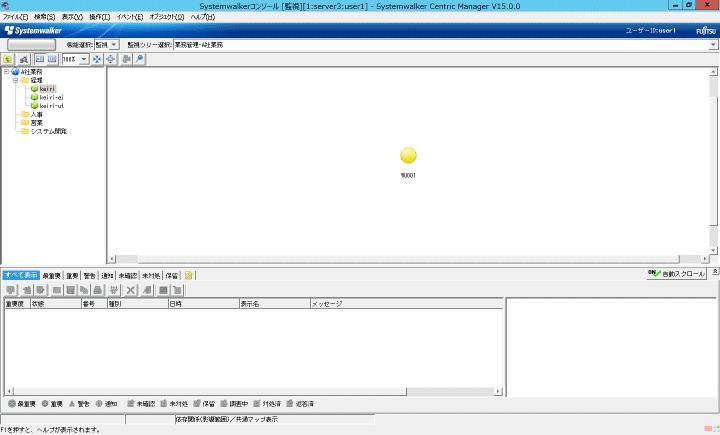This screenshot has width=720, height=435.
Task: Switch to the 最重要 event tab
Action: point(51,276)
